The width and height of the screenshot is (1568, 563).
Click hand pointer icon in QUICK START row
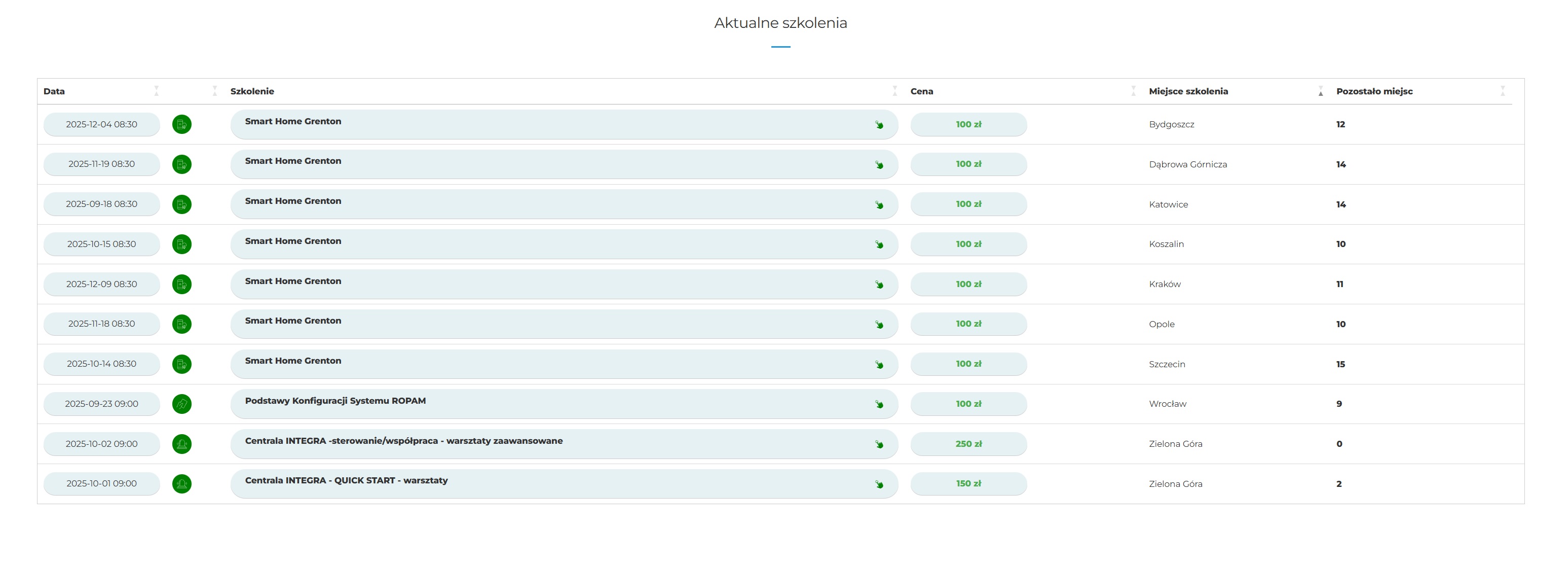879,484
